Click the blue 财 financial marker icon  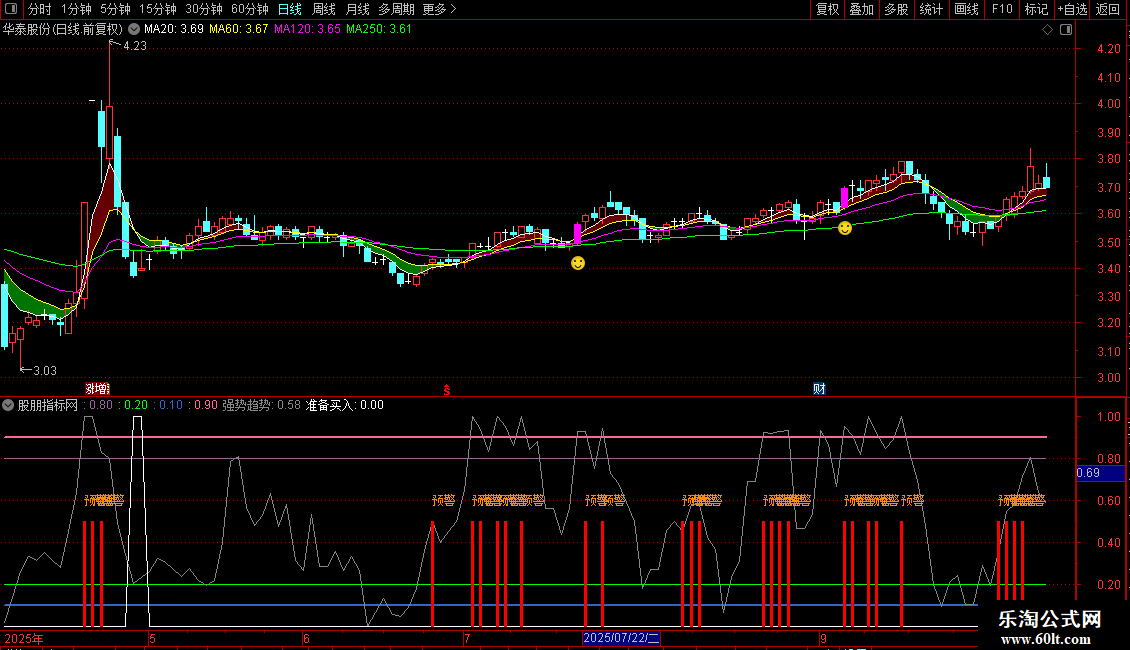point(819,389)
